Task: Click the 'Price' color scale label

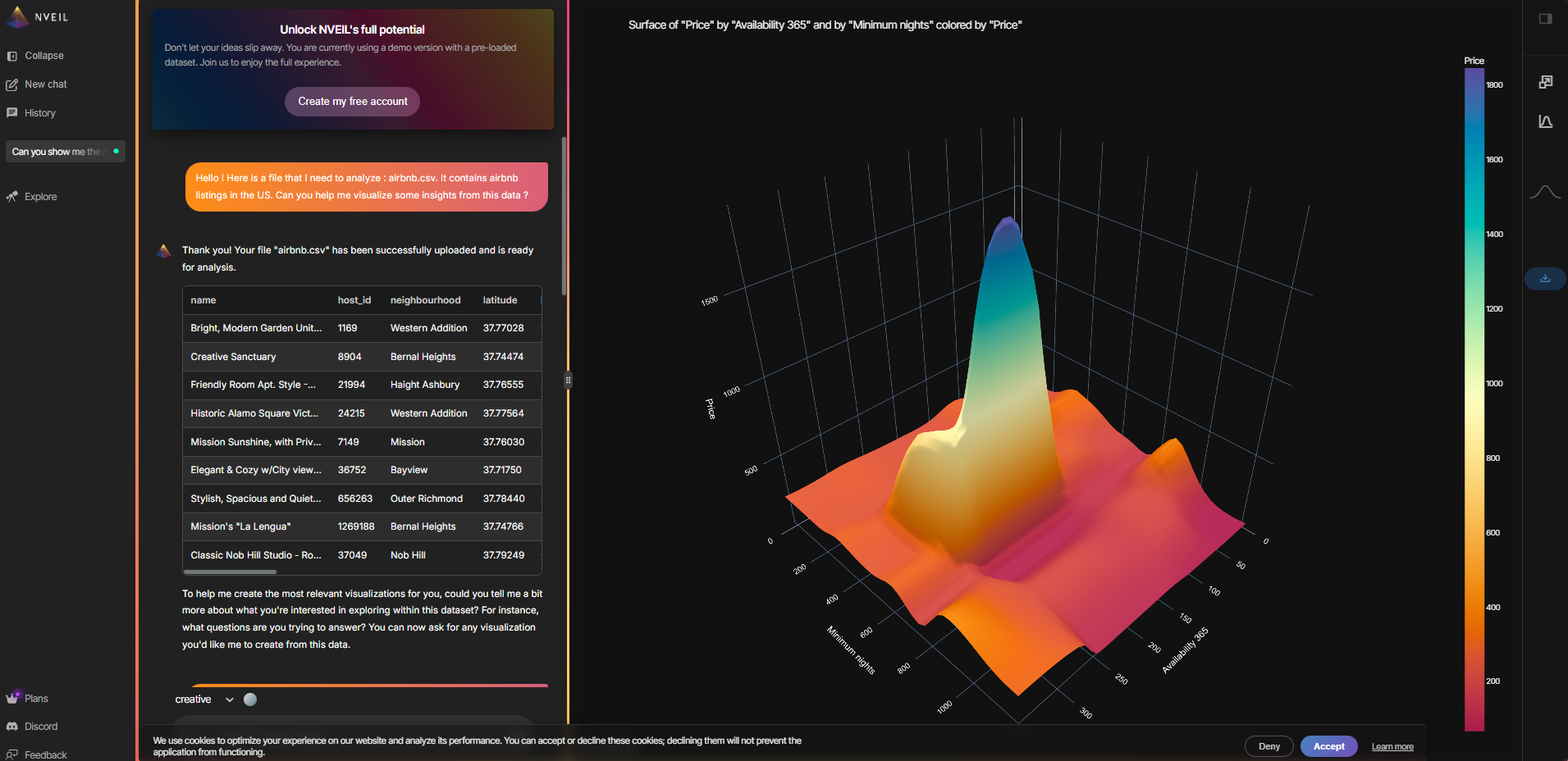Action: (x=1474, y=61)
